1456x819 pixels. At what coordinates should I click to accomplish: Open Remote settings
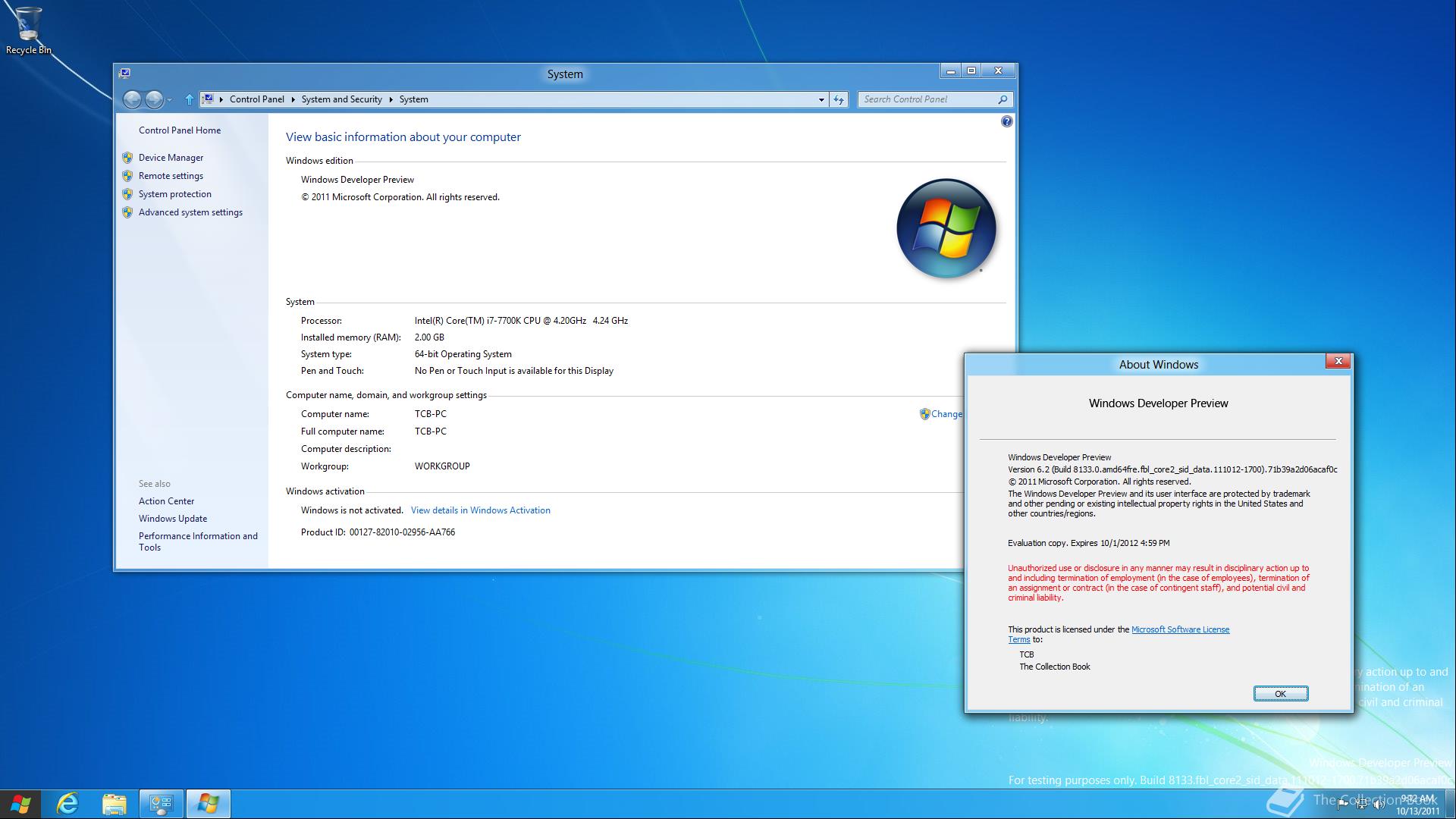click(171, 176)
